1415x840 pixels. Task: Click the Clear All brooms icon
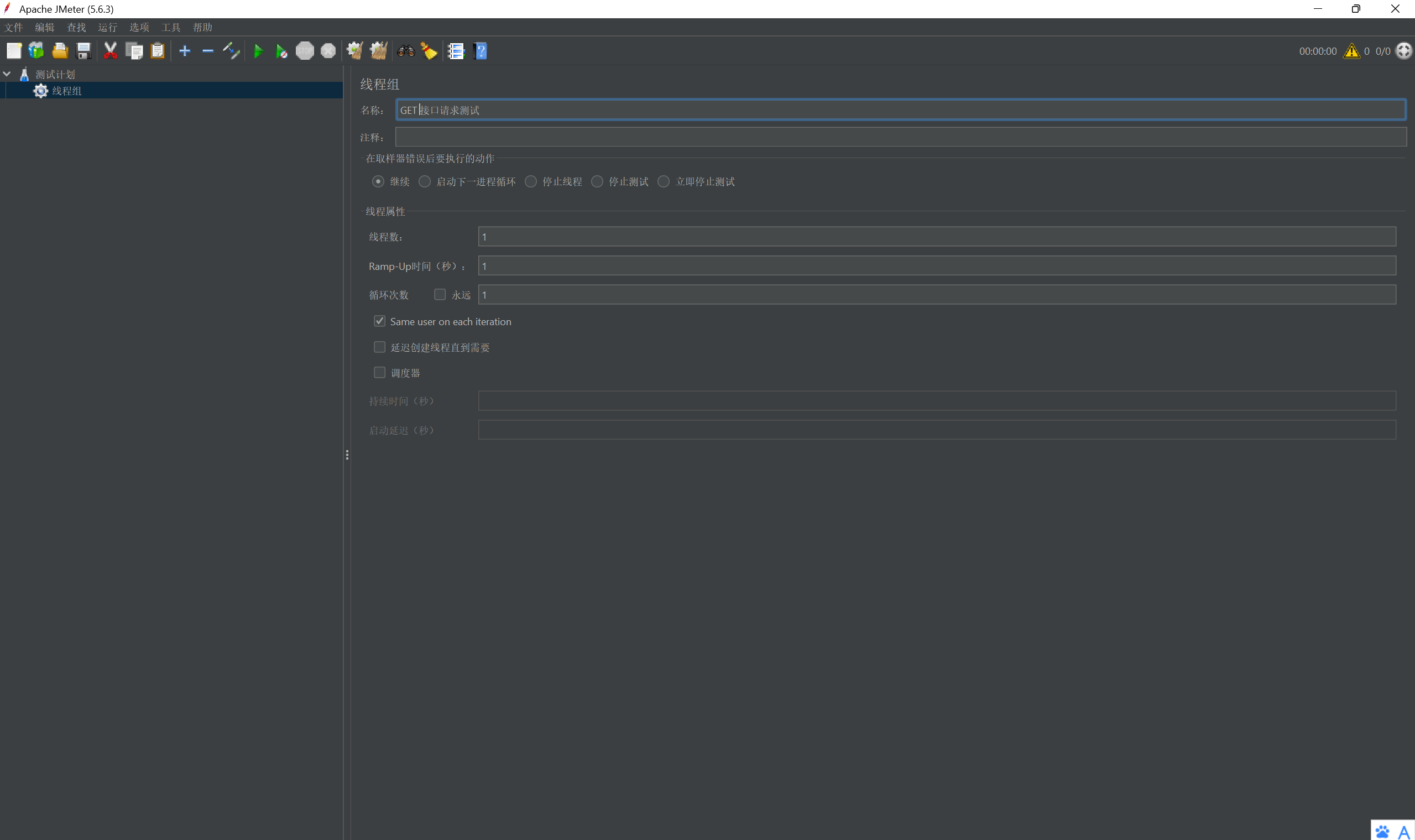tap(378, 51)
